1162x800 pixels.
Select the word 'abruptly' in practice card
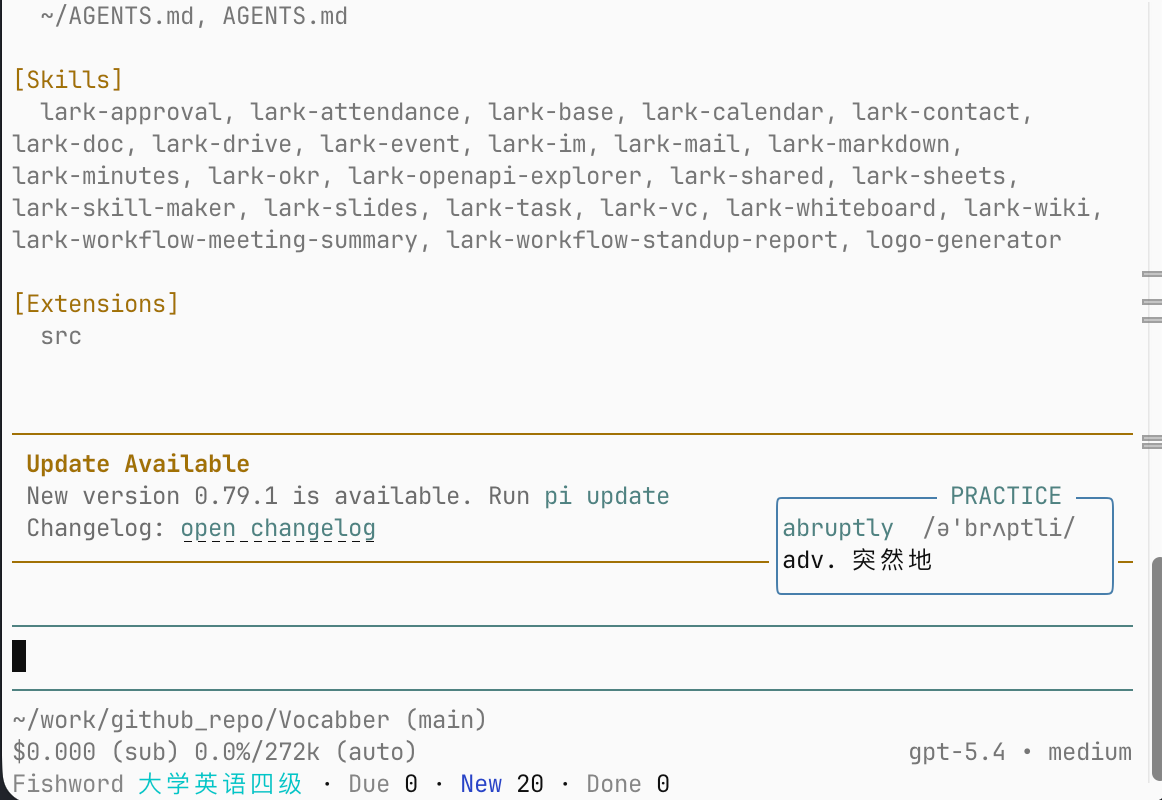pos(838,528)
